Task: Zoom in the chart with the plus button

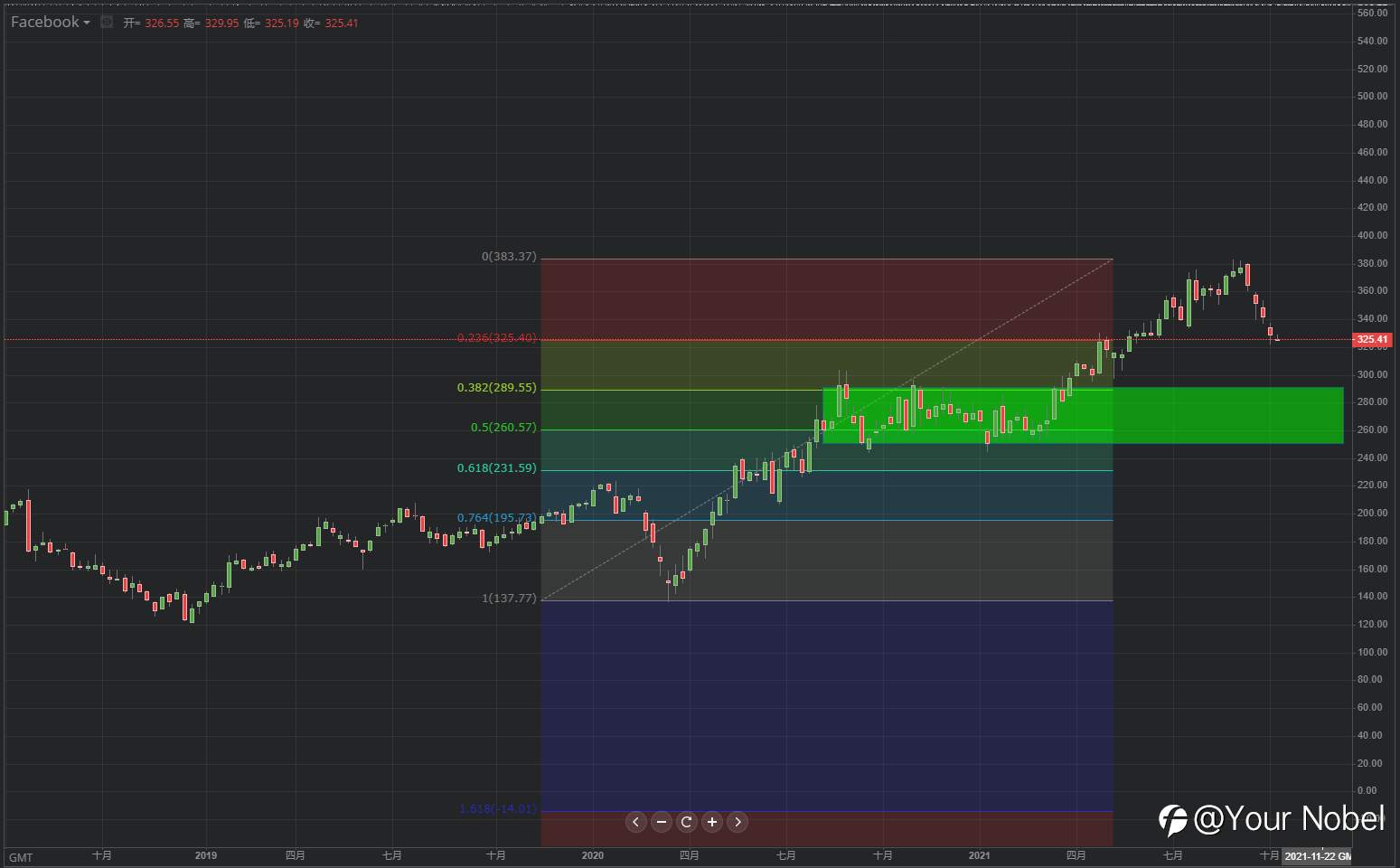Action: [712, 822]
